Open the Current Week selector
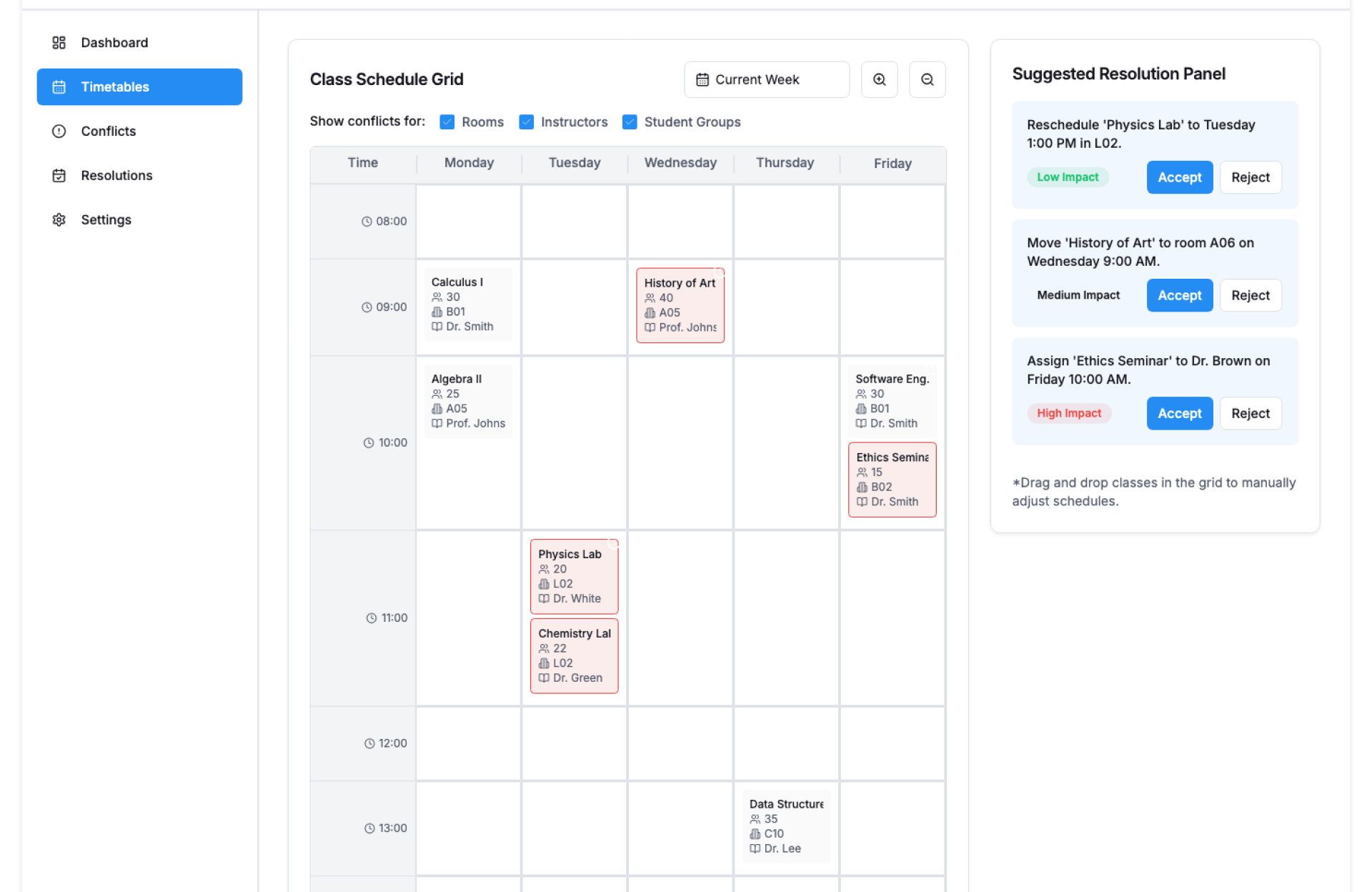The height and width of the screenshot is (892, 1372). pos(766,79)
